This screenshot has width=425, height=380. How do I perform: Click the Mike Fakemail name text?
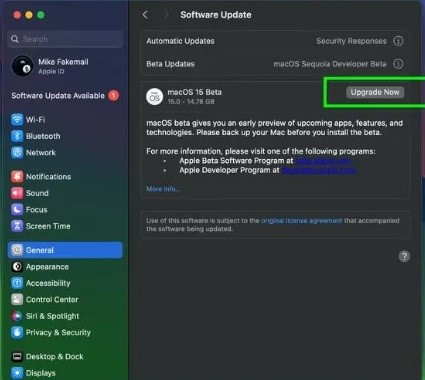coord(63,62)
